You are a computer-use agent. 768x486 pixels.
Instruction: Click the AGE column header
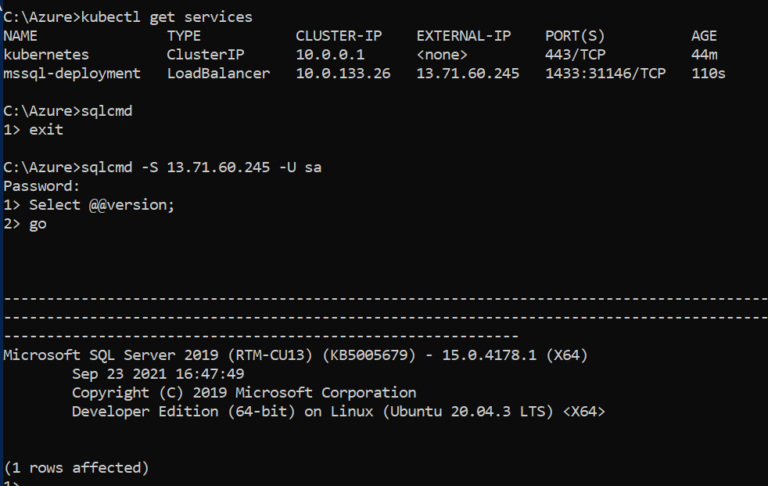coord(704,36)
